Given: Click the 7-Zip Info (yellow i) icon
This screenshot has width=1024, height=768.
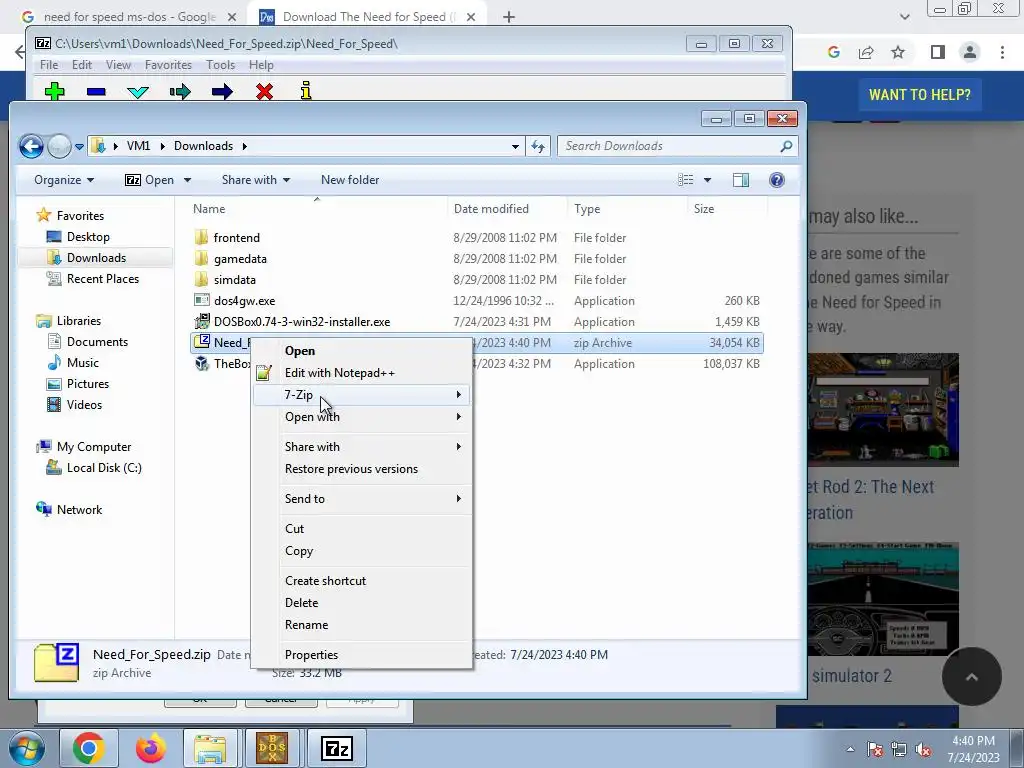Looking at the screenshot, I should click(x=306, y=91).
